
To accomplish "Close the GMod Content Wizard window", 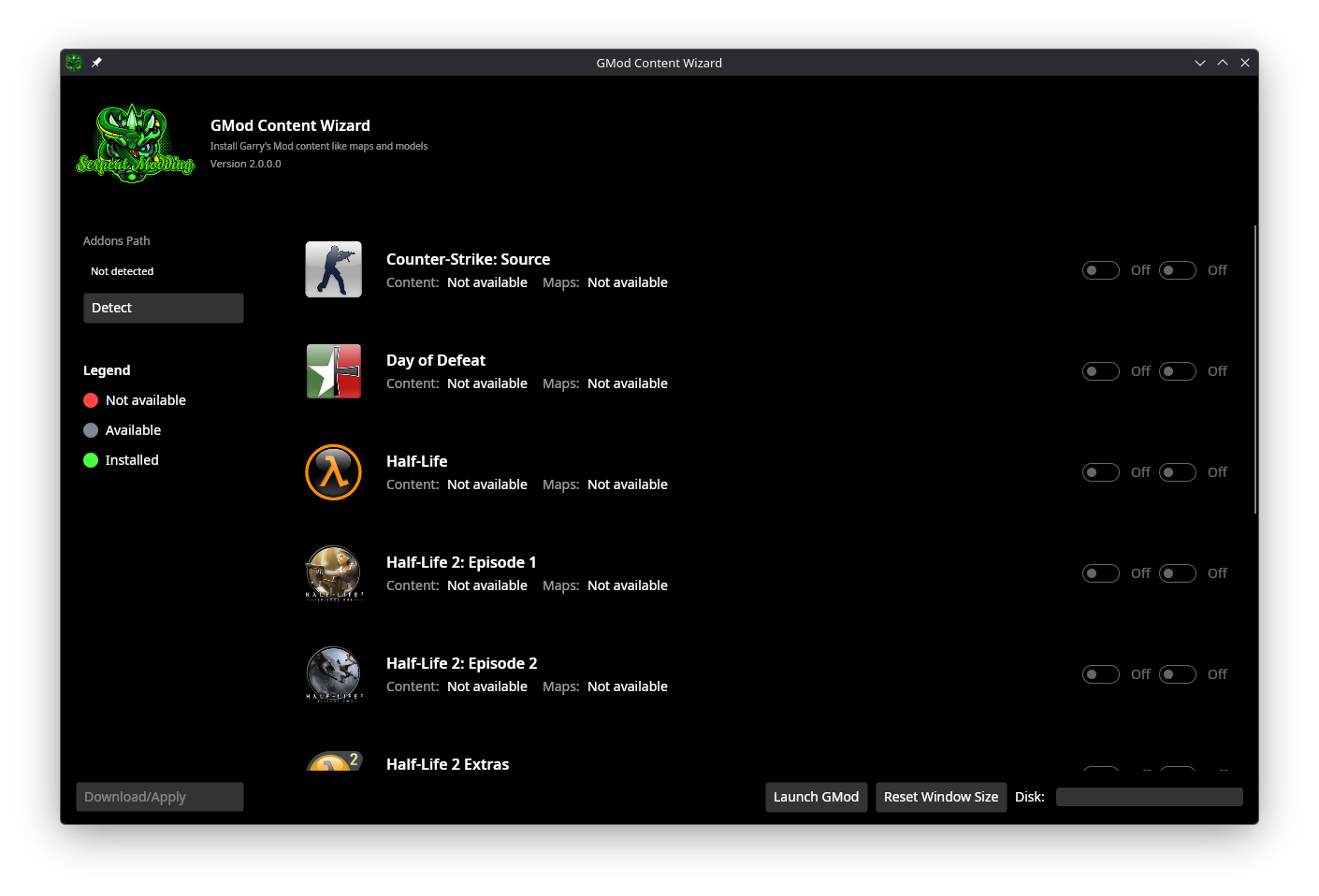I will click(x=1245, y=63).
